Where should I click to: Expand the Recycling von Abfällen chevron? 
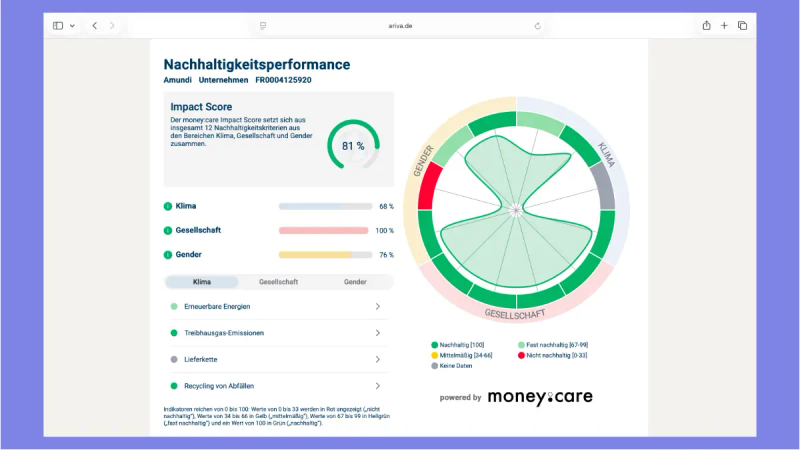pyautogui.click(x=378, y=386)
